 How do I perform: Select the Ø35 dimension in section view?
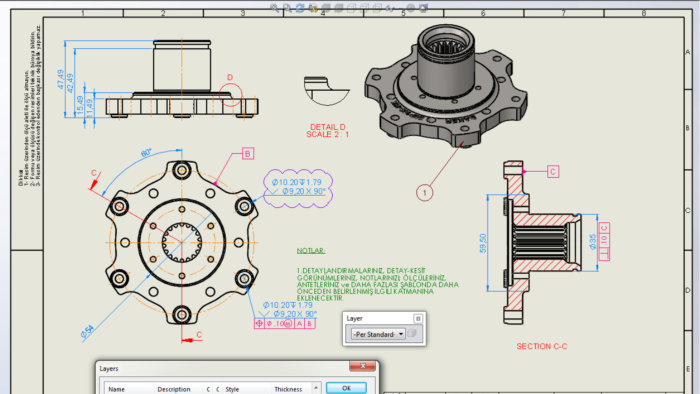592,242
